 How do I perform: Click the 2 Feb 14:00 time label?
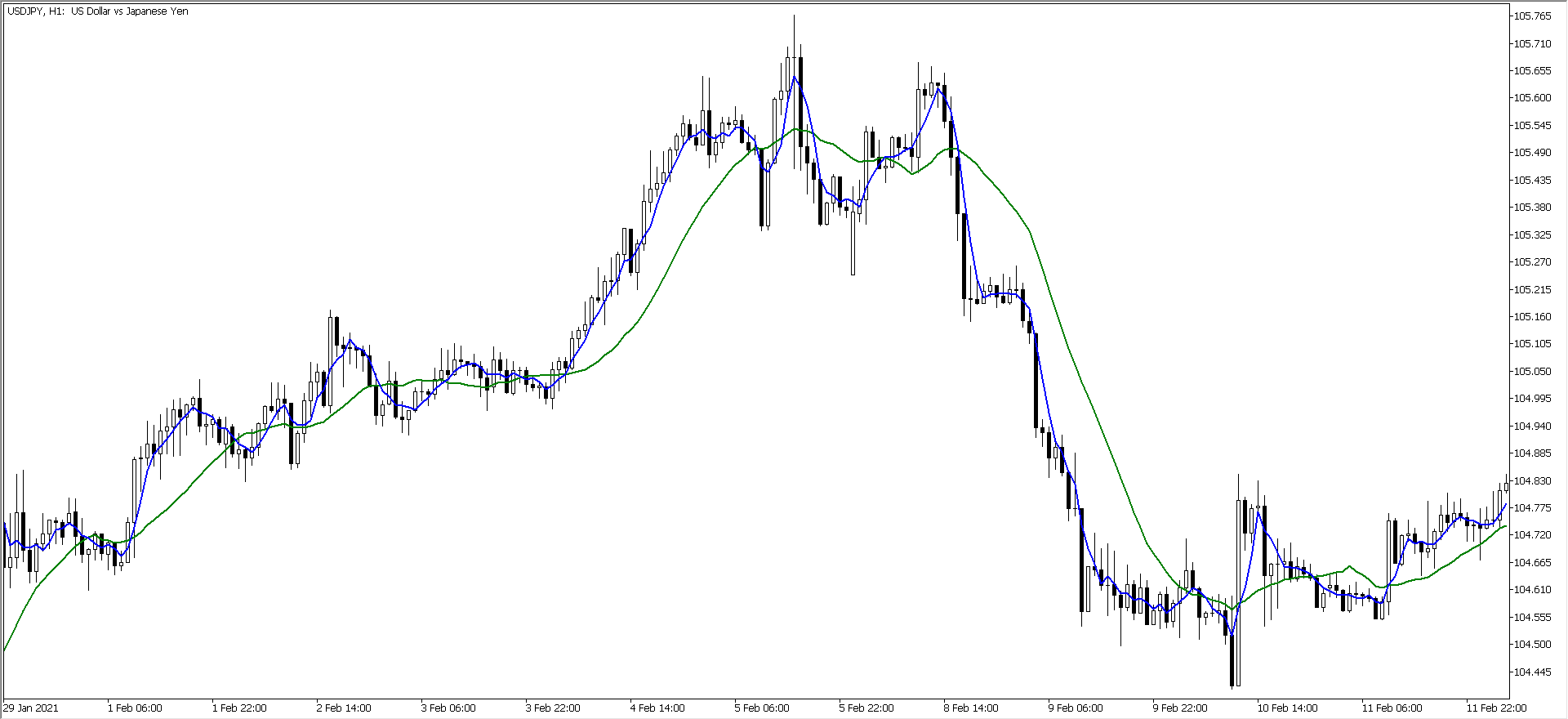tap(344, 708)
